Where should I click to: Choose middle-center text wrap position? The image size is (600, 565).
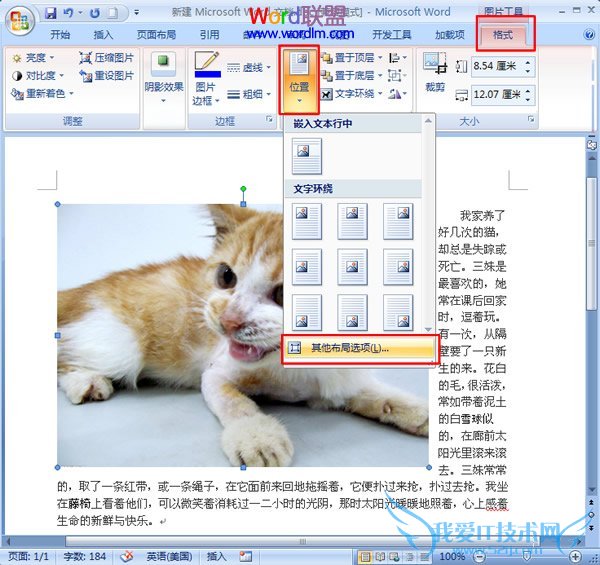352,267
